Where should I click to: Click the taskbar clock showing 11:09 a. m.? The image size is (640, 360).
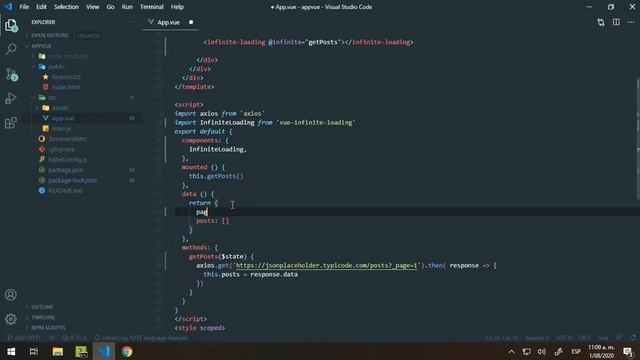(x=601, y=351)
